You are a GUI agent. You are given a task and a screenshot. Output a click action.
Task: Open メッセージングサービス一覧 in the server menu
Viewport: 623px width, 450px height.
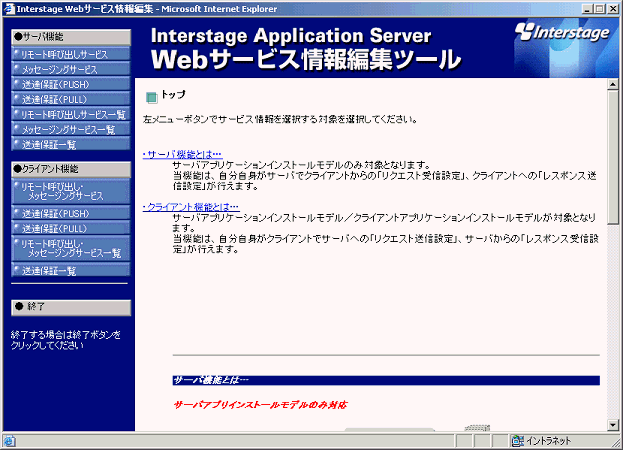(71, 129)
